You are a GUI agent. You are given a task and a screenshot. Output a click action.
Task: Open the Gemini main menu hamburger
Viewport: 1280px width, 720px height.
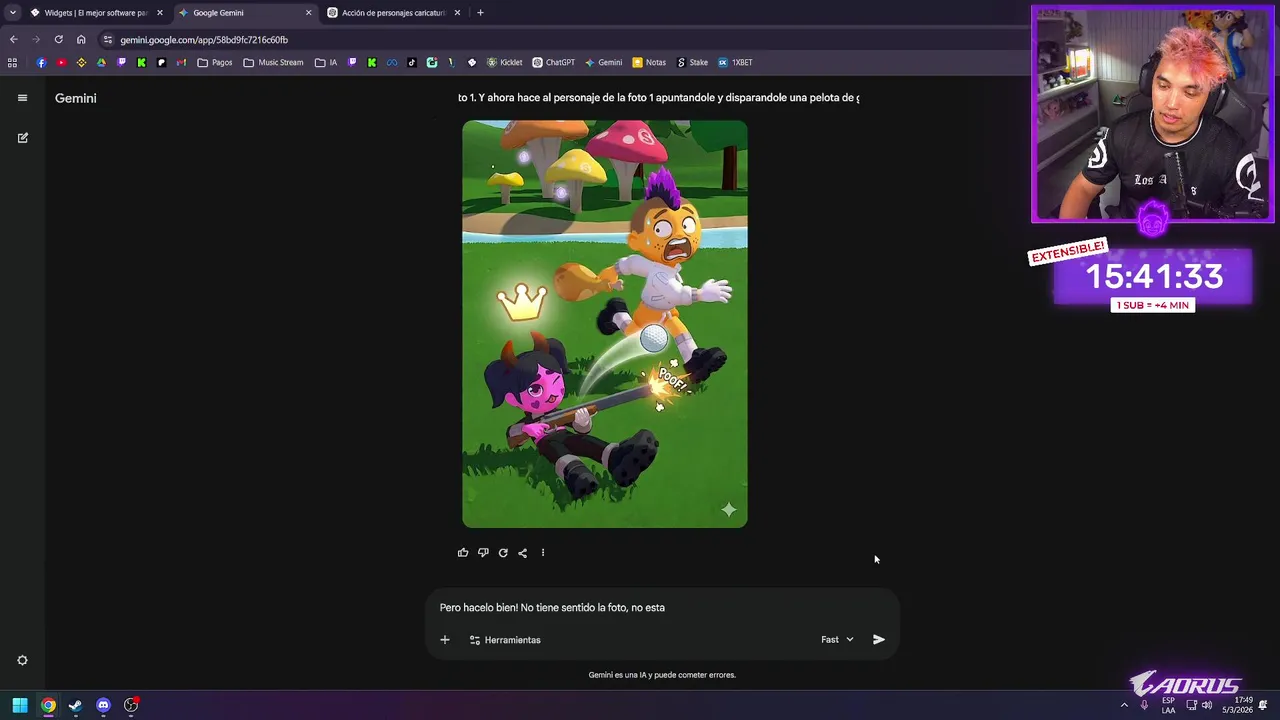coord(22,98)
